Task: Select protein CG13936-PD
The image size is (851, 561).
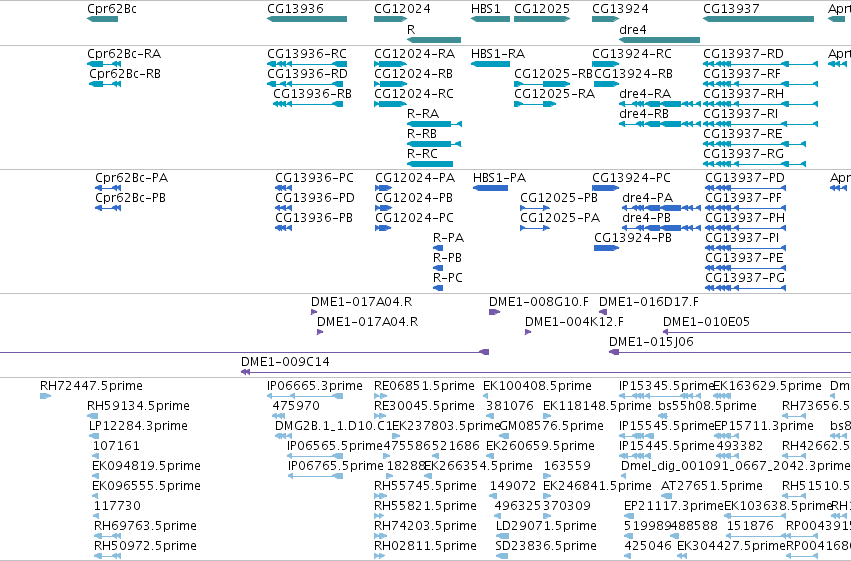Action: 283,208
